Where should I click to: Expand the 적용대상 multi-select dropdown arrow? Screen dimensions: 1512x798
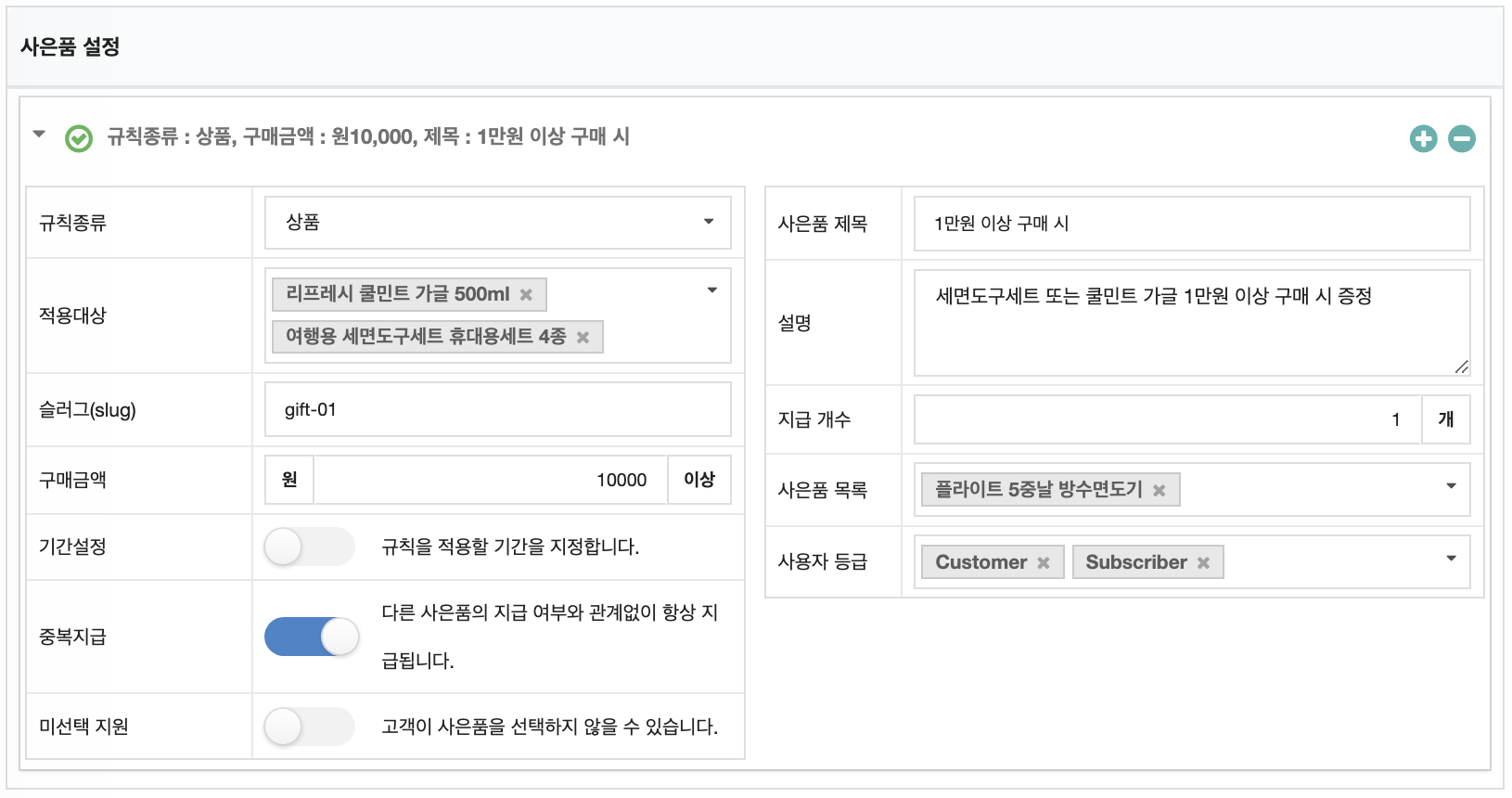(x=711, y=290)
